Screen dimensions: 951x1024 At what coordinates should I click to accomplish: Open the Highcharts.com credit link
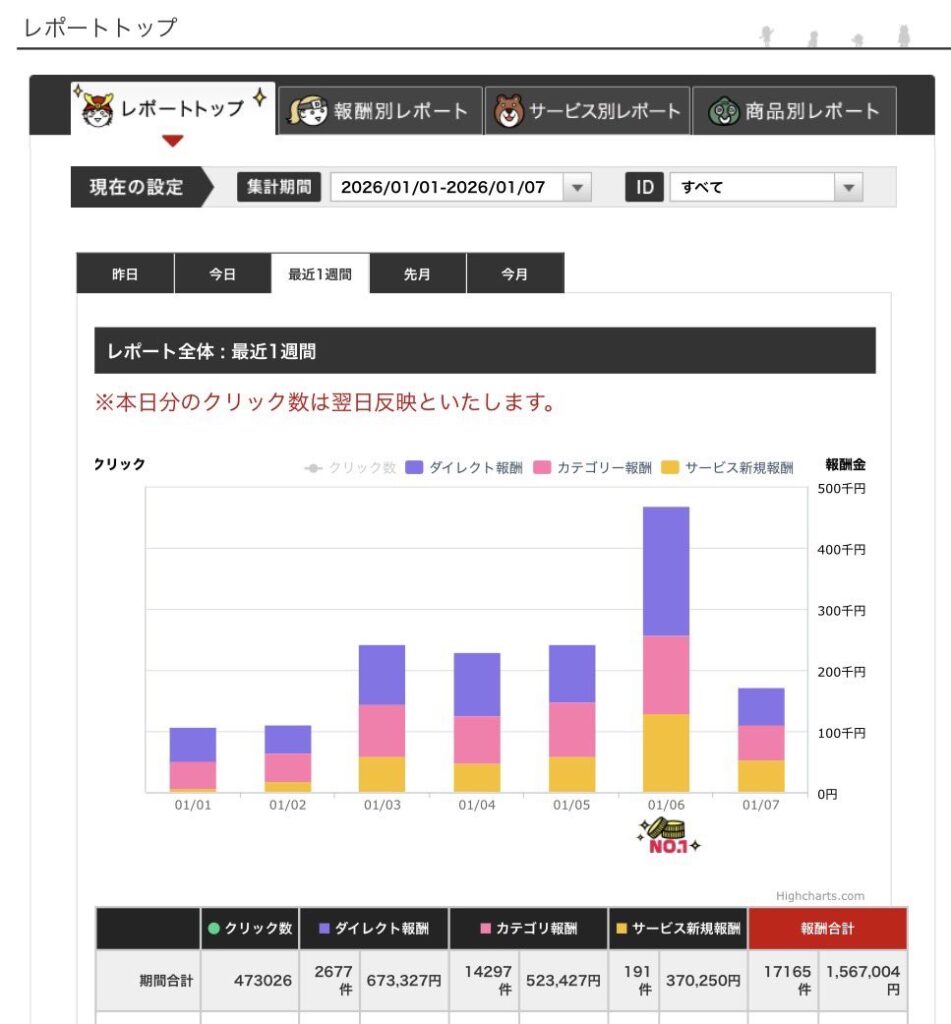click(819, 896)
